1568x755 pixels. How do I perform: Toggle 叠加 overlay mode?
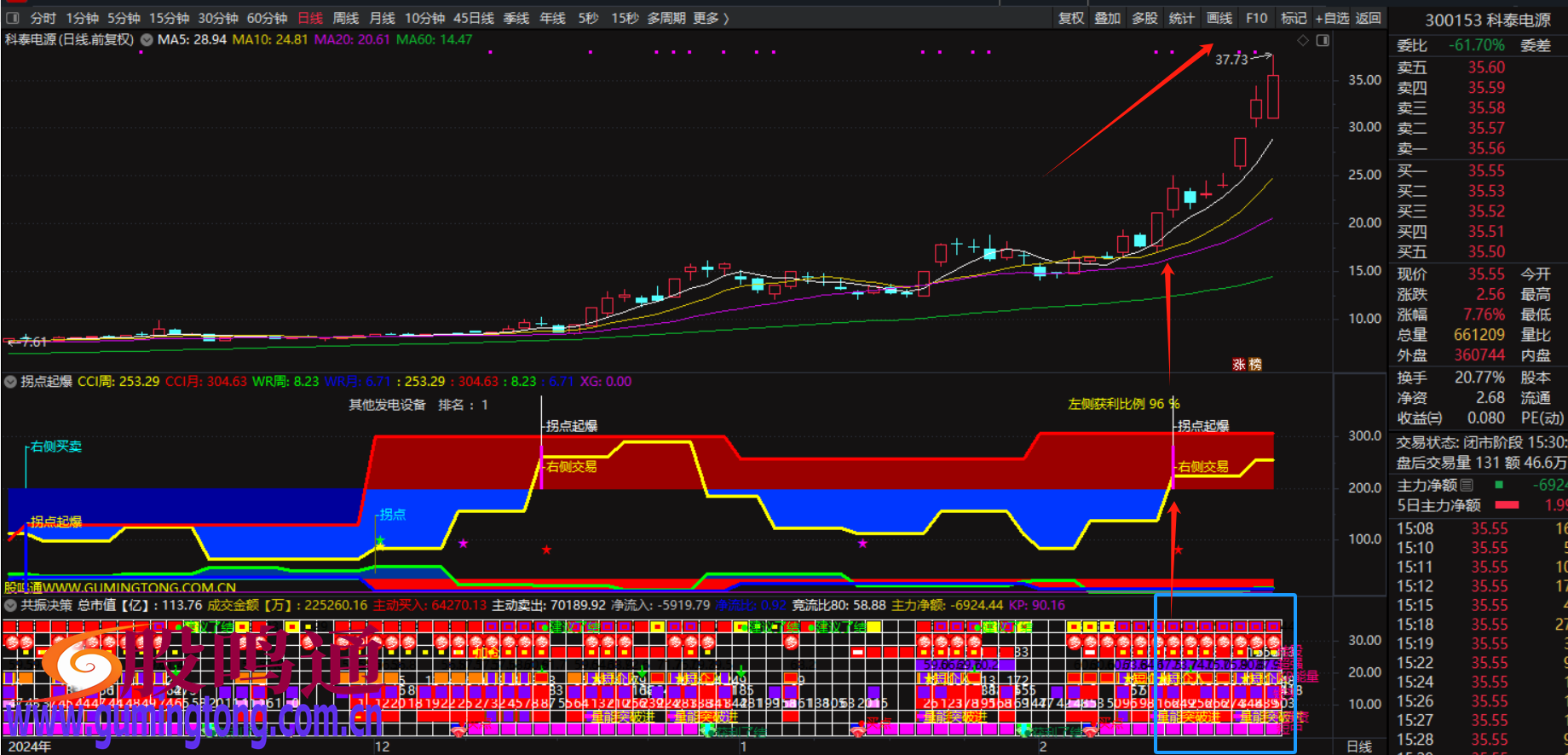1107,18
